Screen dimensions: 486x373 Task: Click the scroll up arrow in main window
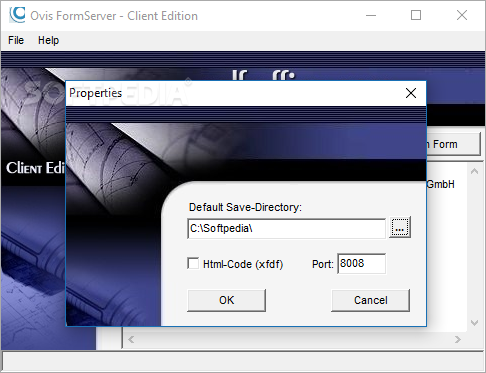474,172
